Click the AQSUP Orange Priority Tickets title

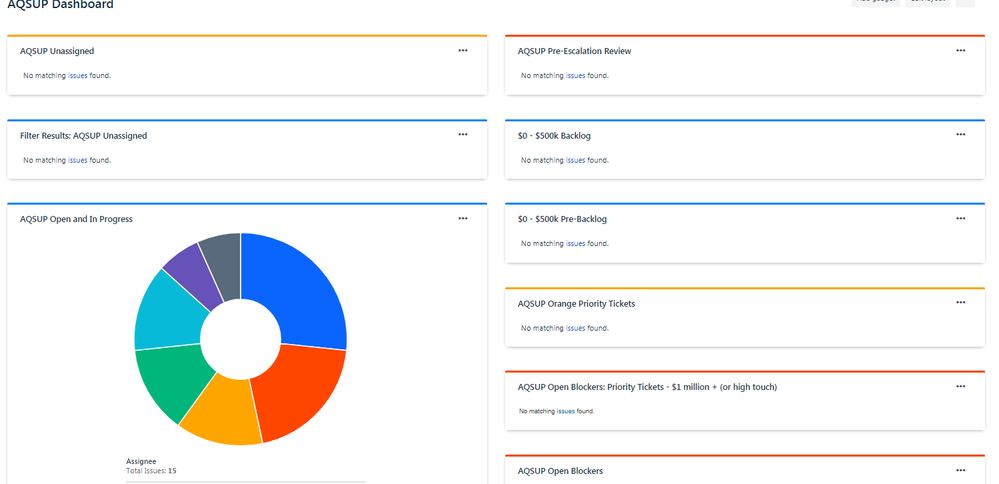pyautogui.click(x=577, y=304)
